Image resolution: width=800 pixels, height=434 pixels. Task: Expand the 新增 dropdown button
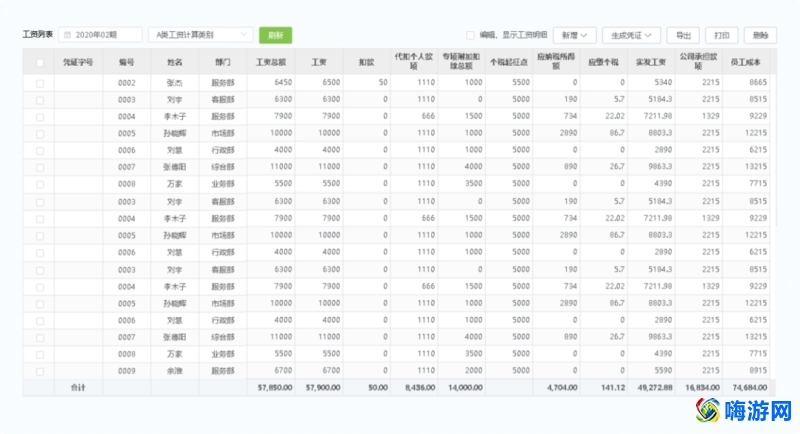574,35
